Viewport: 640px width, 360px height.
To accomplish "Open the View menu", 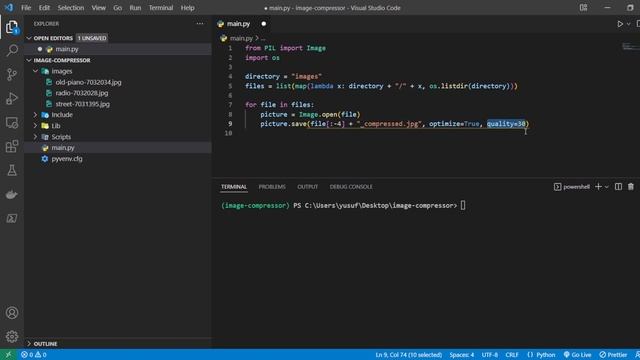I will [x=98, y=8].
